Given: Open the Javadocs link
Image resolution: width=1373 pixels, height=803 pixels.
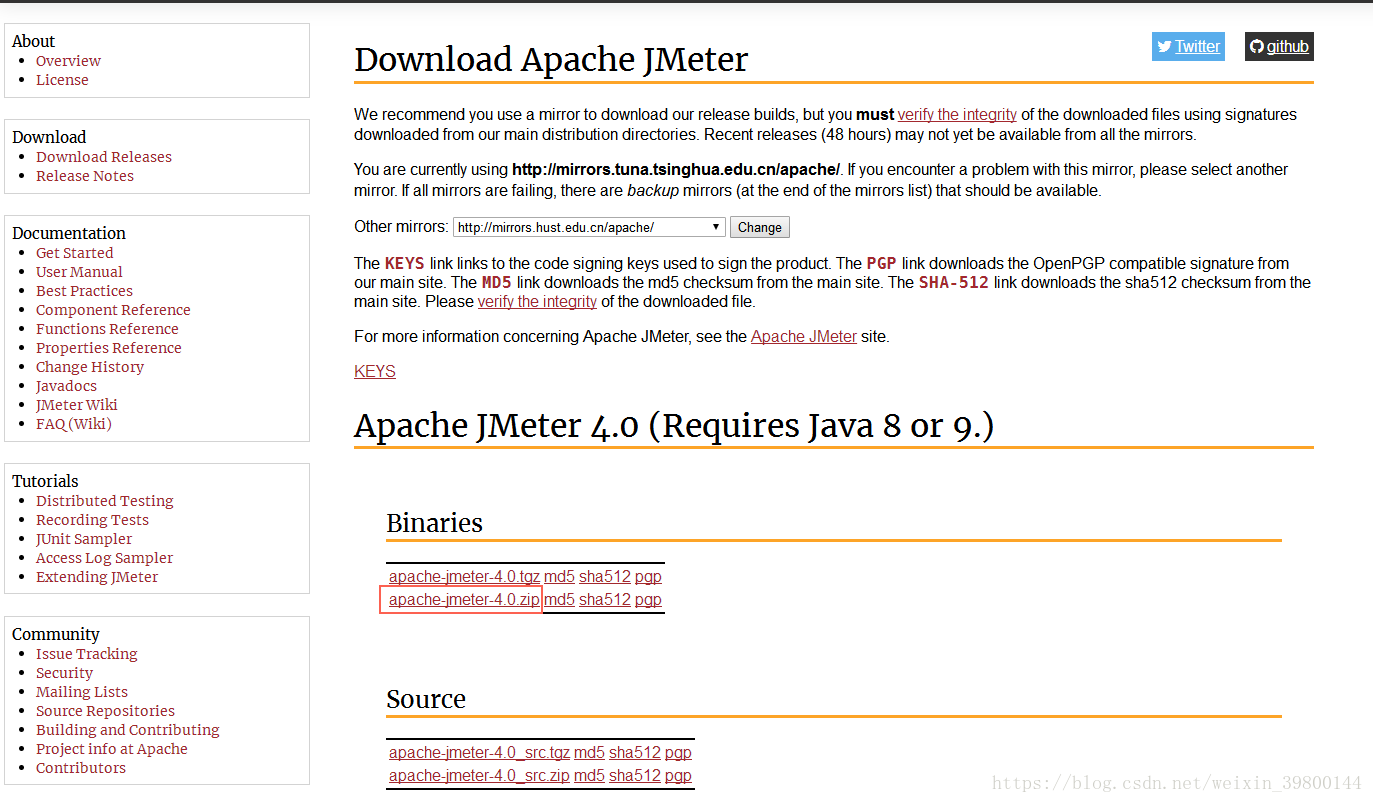Looking at the screenshot, I should (66, 386).
